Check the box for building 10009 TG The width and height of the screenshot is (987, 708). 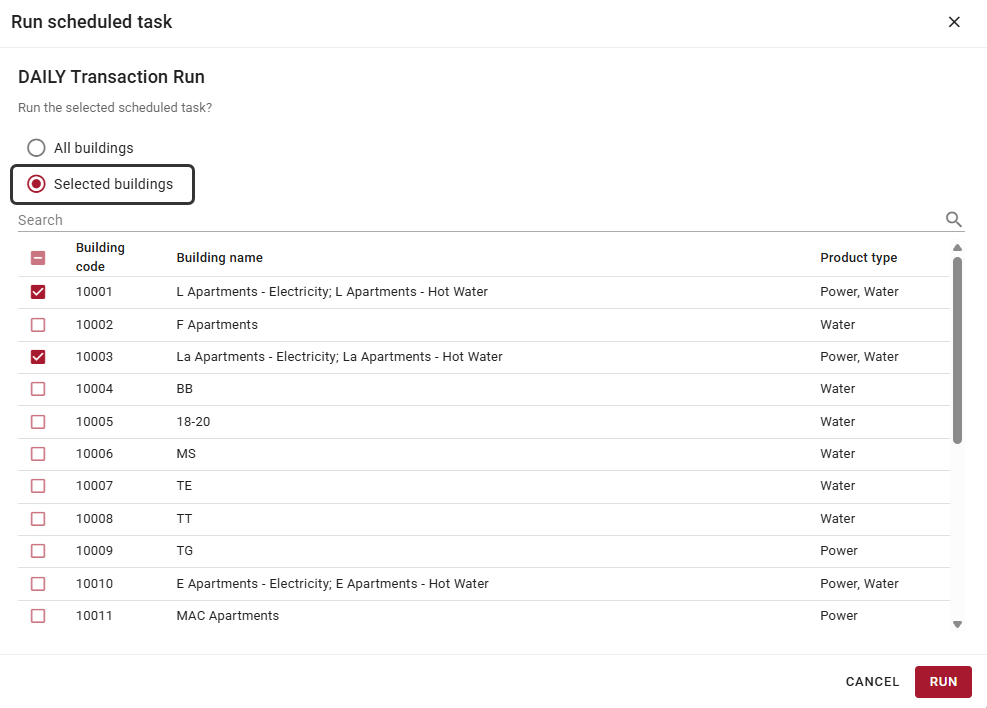click(x=38, y=551)
